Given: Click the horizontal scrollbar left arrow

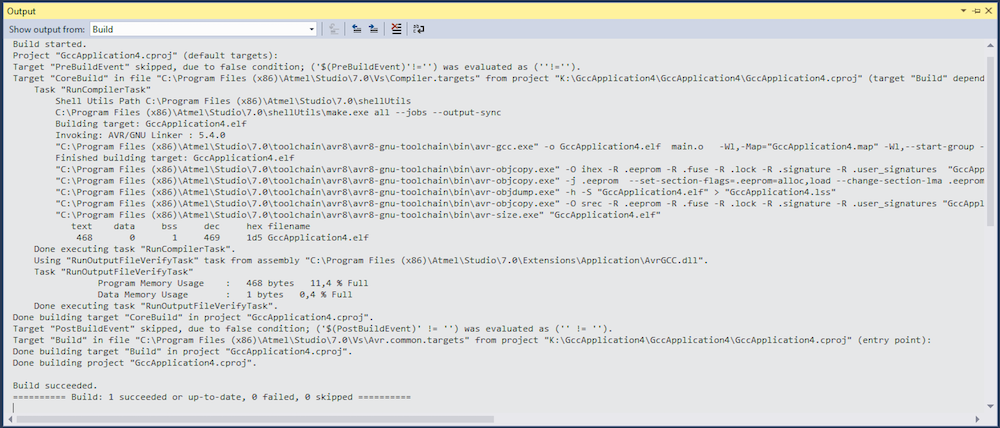Looking at the screenshot, I should click(10, 418).
